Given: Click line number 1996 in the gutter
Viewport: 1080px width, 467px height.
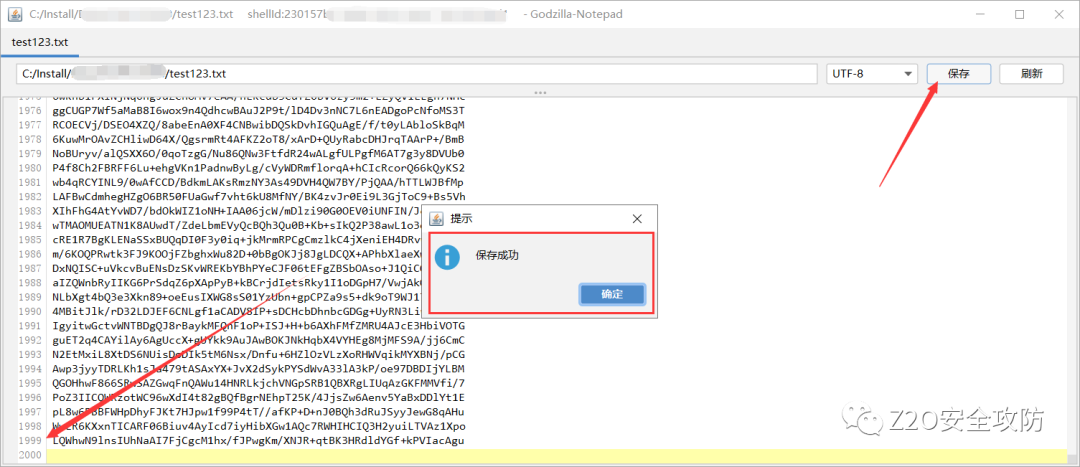Looking at the screenshot, I should coord(30,397).
